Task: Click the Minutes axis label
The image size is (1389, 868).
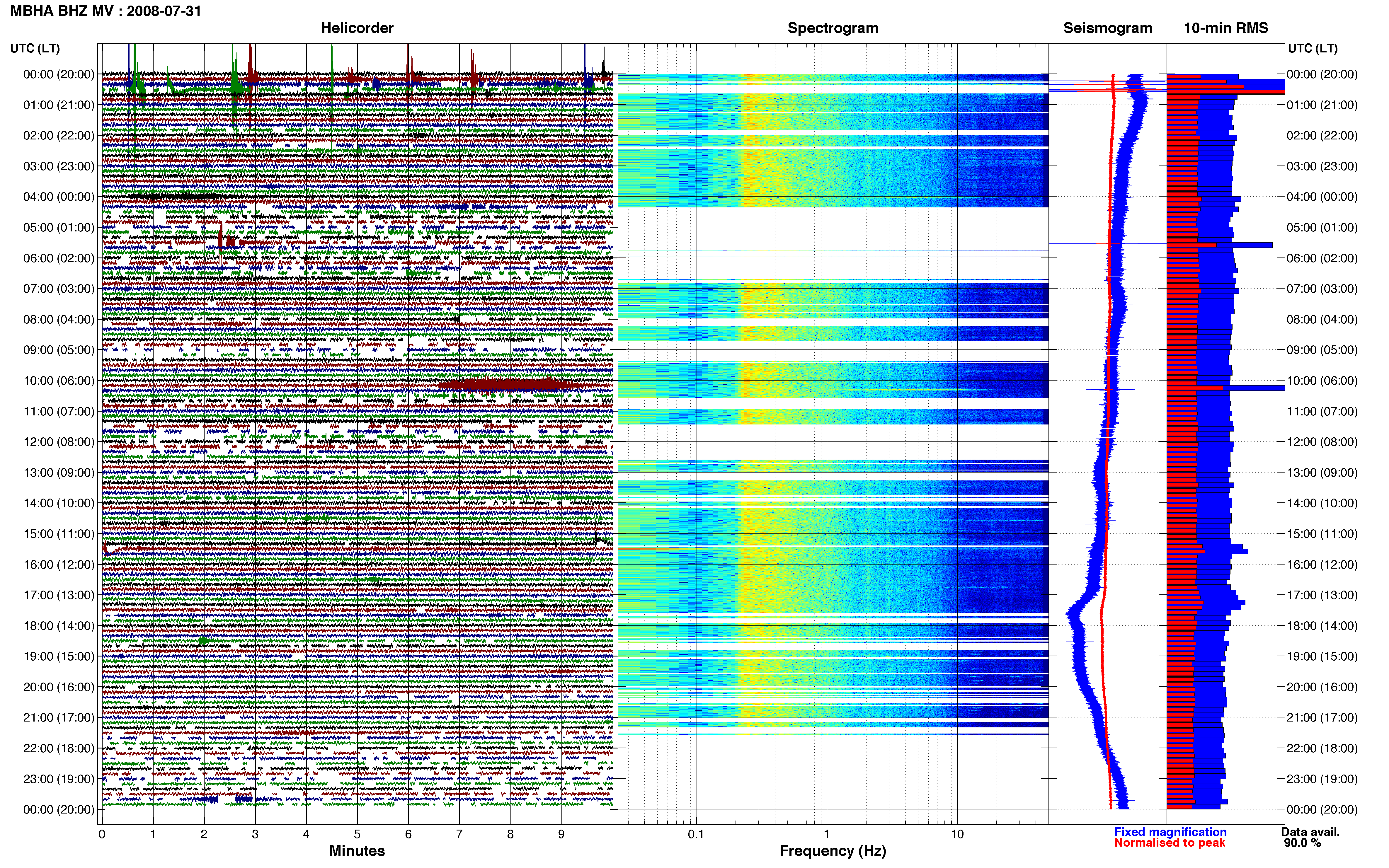Action: (x=357, y=851)
